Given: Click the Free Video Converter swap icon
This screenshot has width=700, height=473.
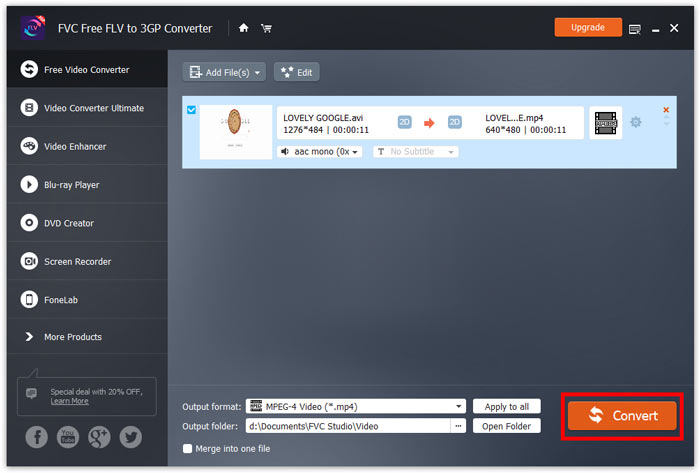Looking at the screenshot, I should [x=29, y=69].
